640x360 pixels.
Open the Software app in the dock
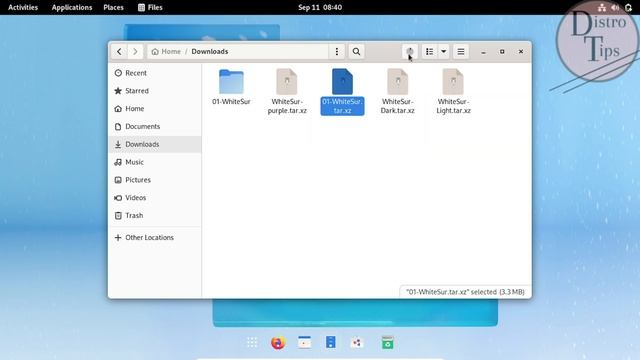click(x=357, y=342)
